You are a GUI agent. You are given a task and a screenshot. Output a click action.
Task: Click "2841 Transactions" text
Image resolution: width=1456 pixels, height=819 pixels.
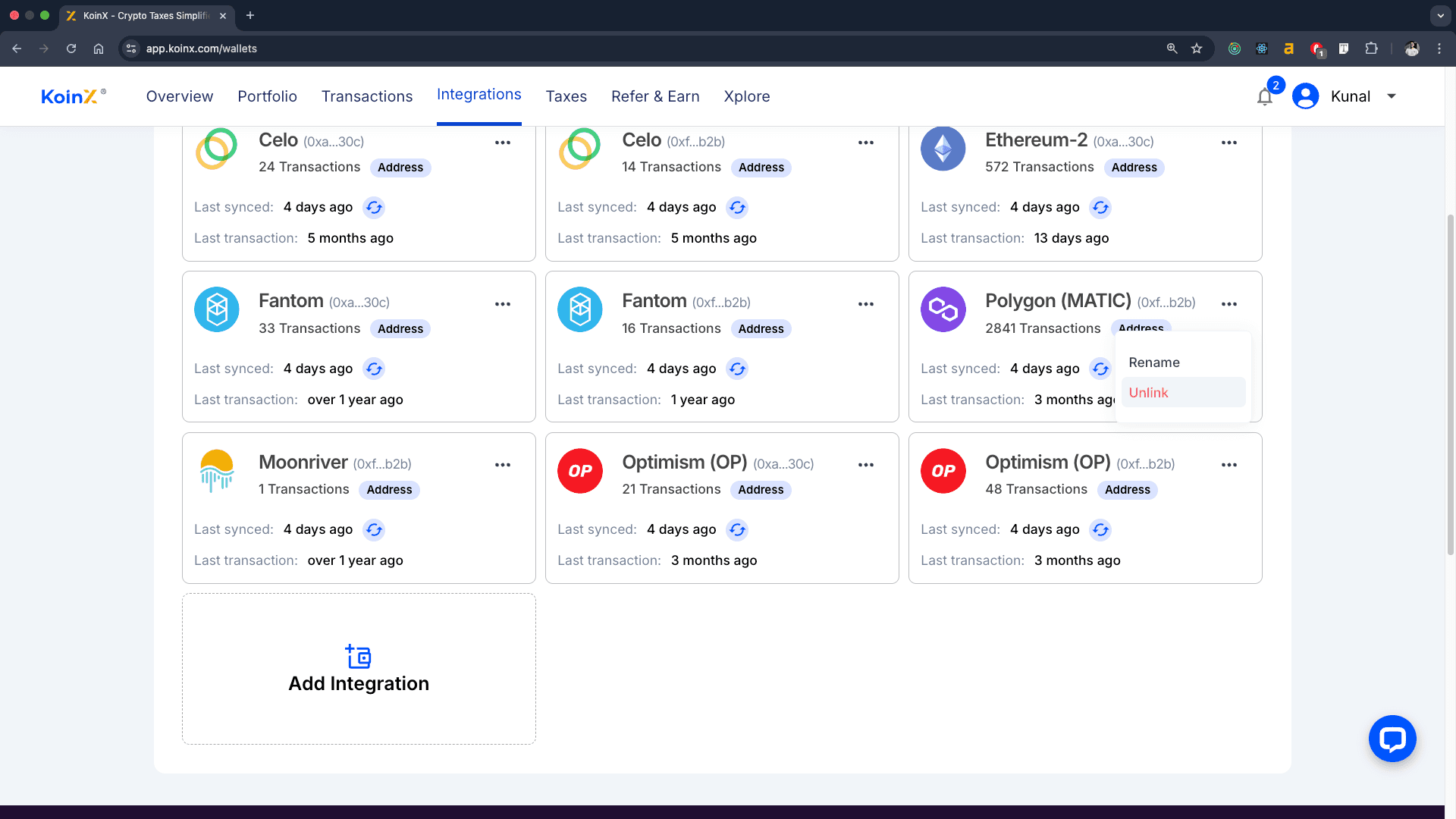1043,328
